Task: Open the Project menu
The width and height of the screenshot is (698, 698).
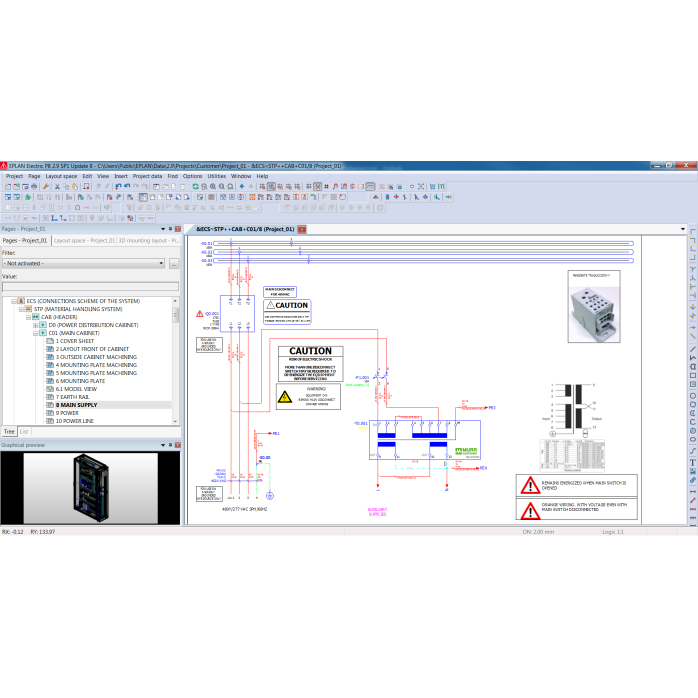Action: (x=14, y=176)
